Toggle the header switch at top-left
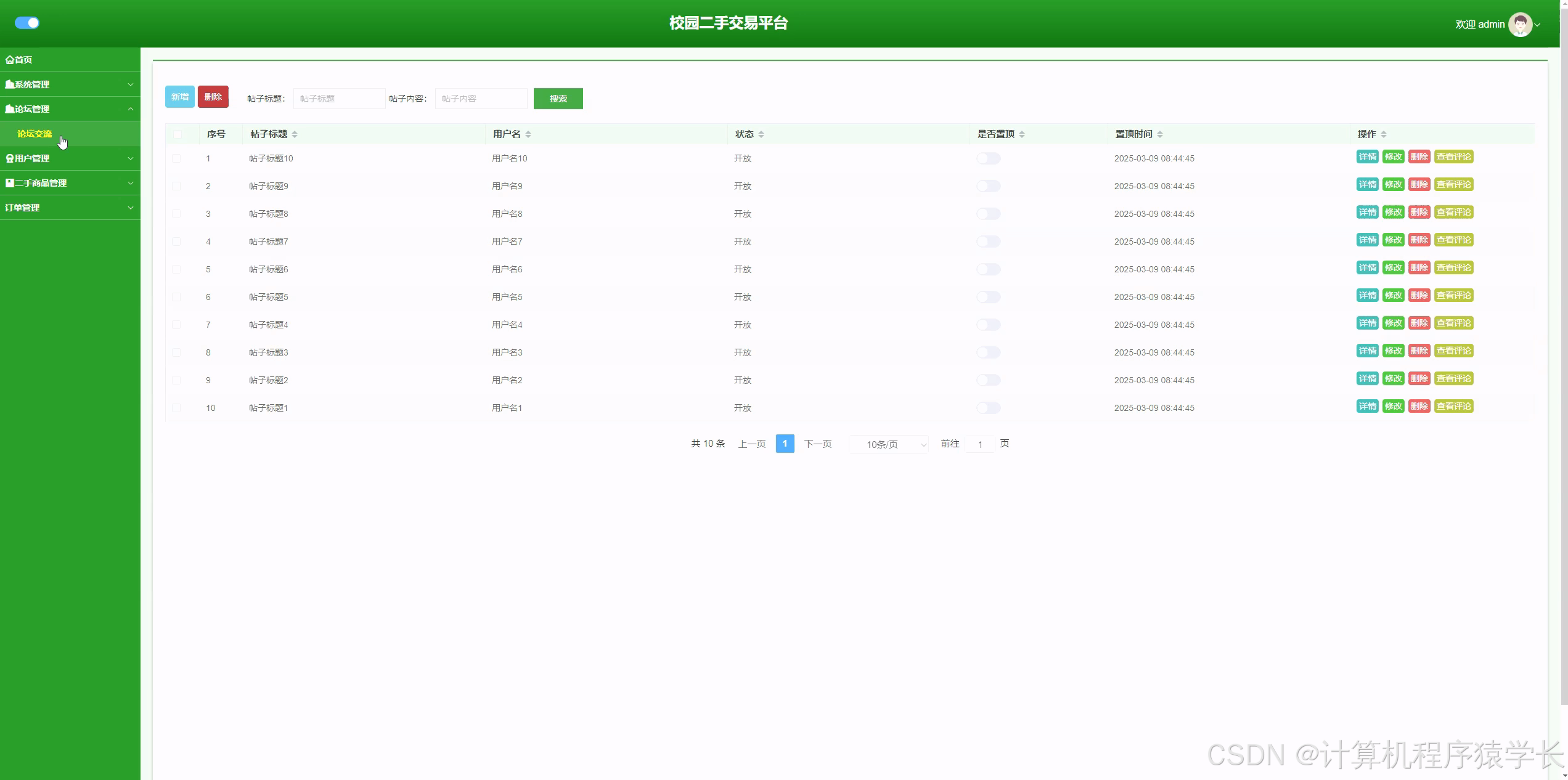 tap(27, 23)
